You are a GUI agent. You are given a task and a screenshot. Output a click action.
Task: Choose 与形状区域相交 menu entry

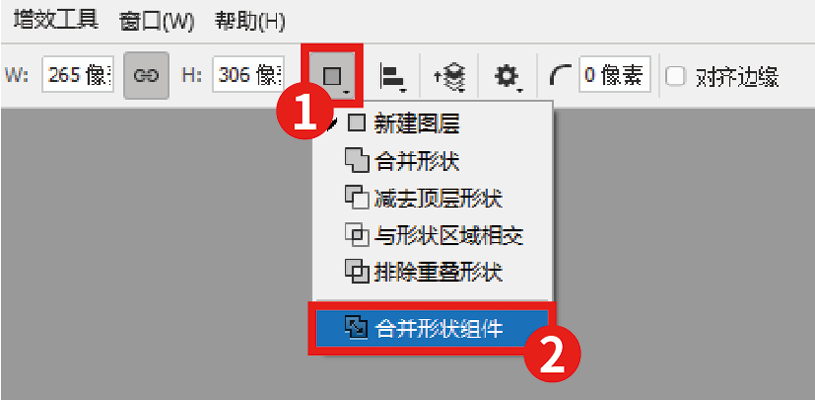(x=433, y=235)
